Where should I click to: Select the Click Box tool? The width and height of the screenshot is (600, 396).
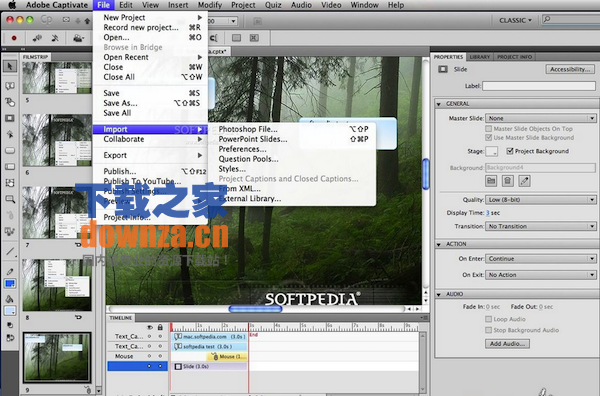click(x=10, y=134)
